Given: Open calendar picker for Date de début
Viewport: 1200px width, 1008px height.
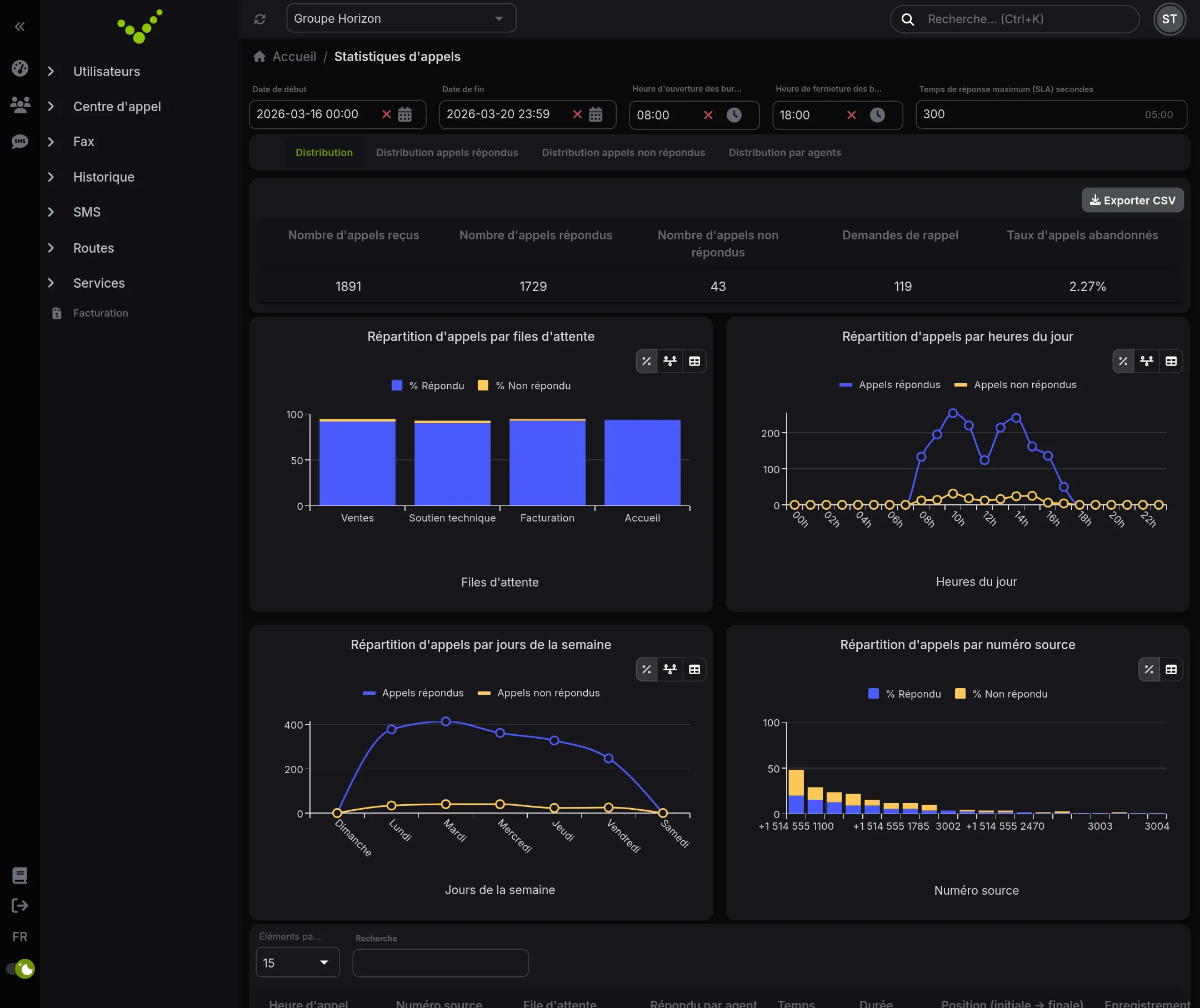Looking at the screenshot, I should [405, 114].
